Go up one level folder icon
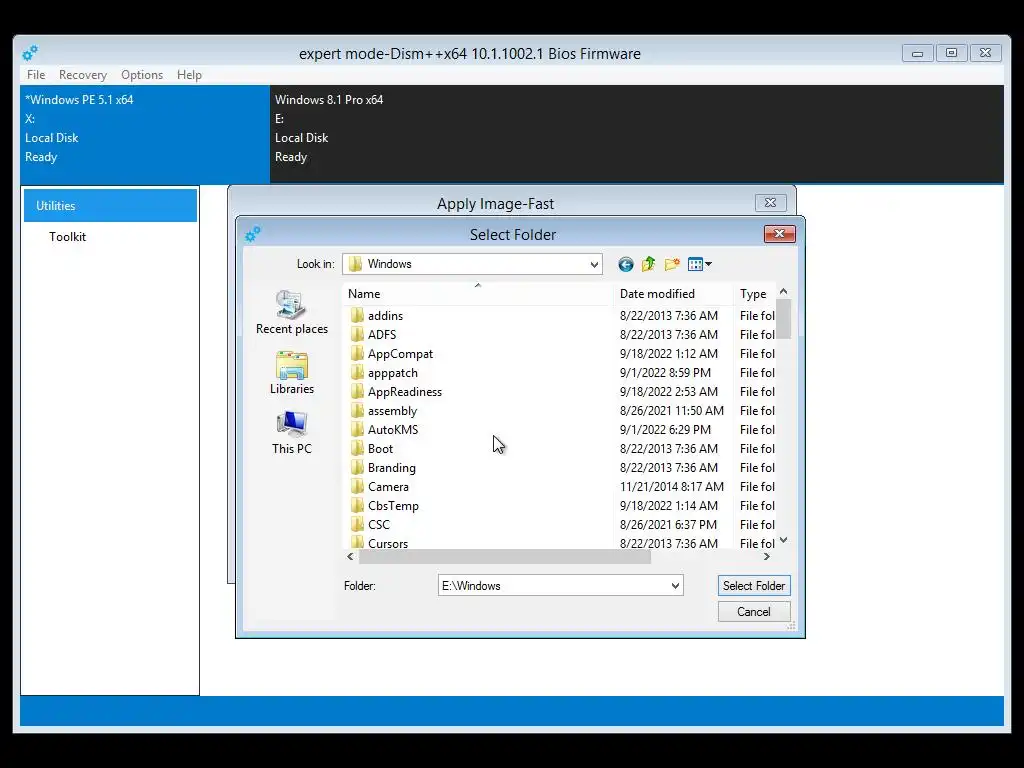This screenshot has width=1024, height=768. click(648, 264)
